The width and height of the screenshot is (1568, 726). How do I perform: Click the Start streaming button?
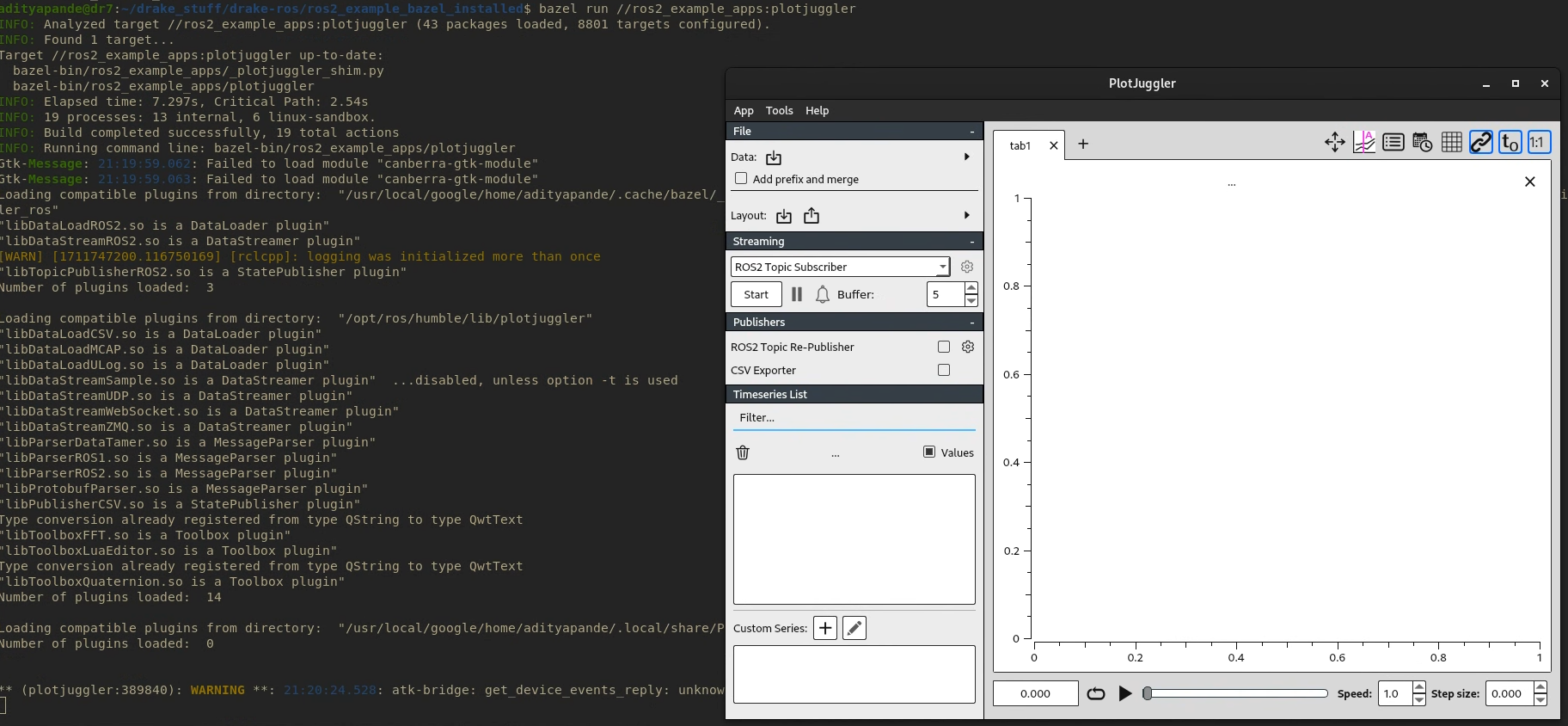pos(756,294)
